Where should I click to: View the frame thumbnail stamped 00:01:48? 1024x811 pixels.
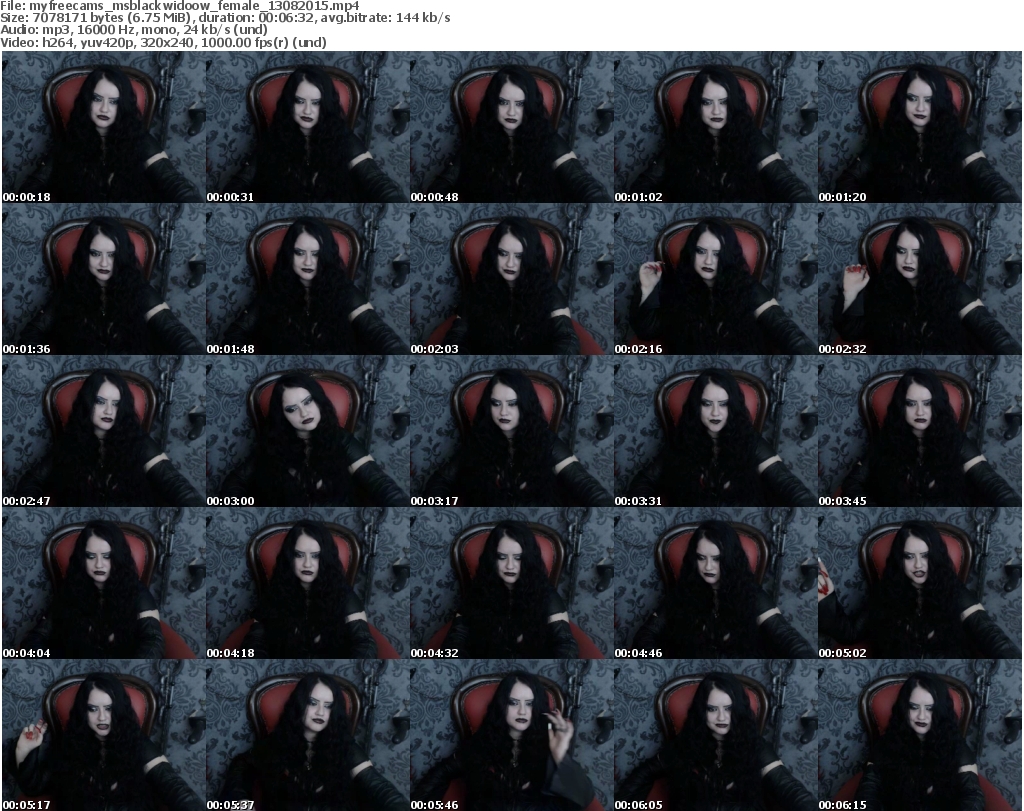(308, 279)
